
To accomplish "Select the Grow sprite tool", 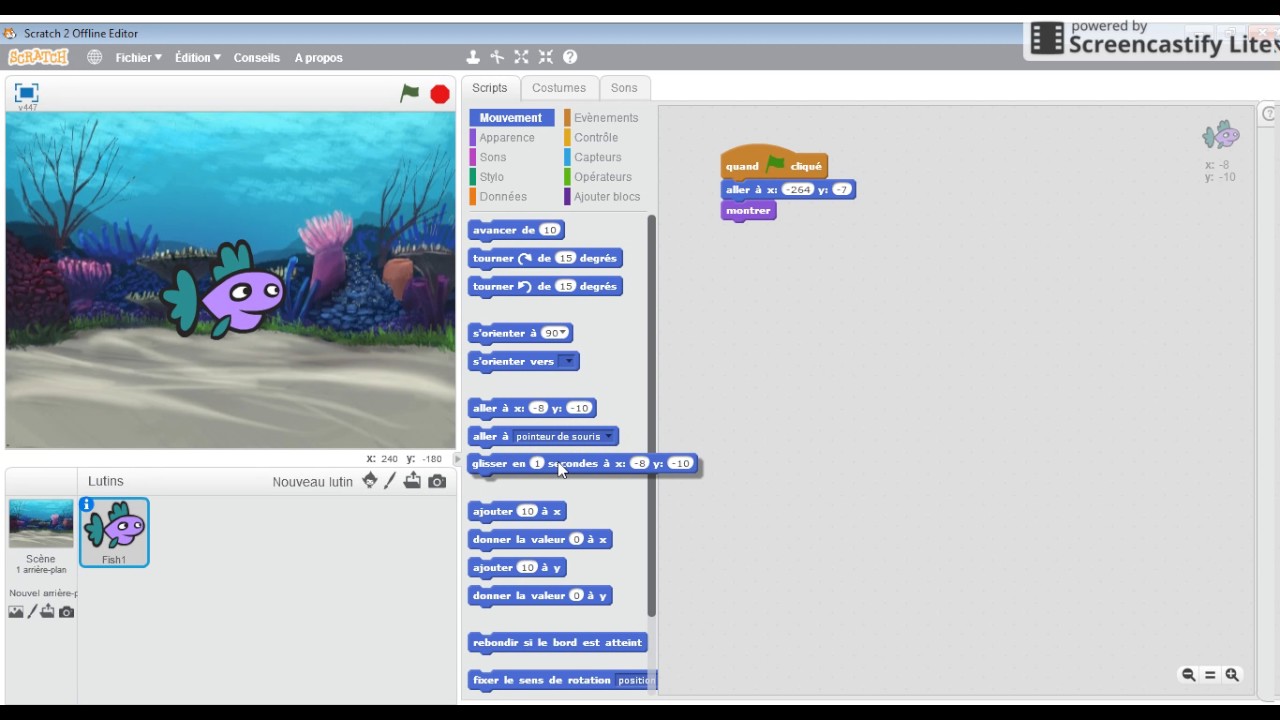I will (521, 57).
